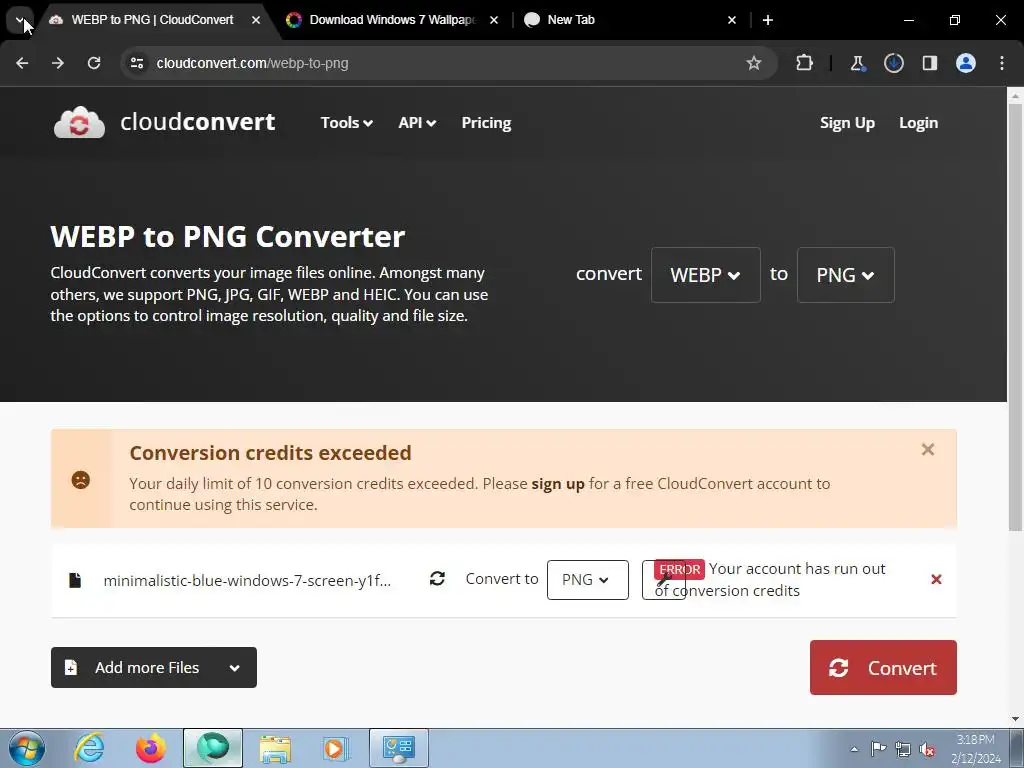Screen dimensions: 1024x768
Task: Open the Chrome three-dot menu
Action: (x=1002, y=63)
